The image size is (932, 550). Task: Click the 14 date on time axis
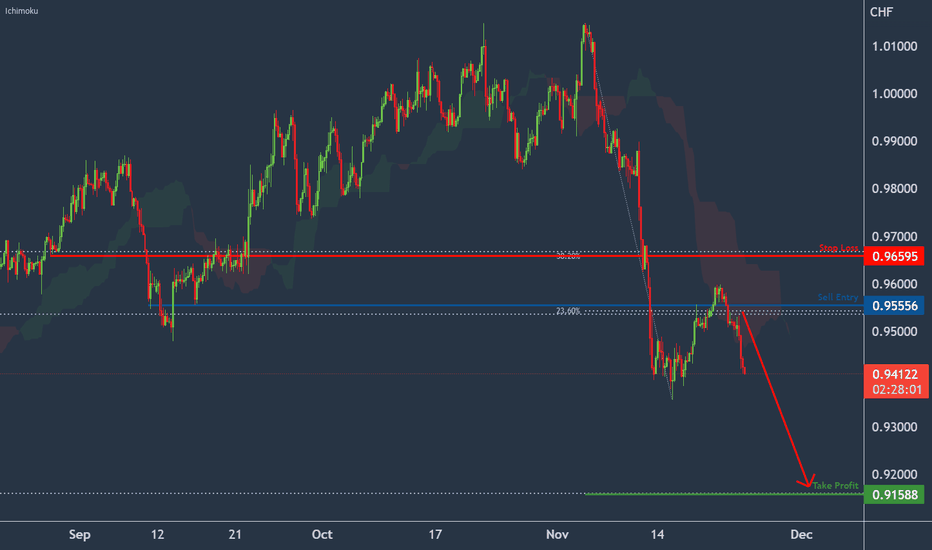tap(657, 535)
